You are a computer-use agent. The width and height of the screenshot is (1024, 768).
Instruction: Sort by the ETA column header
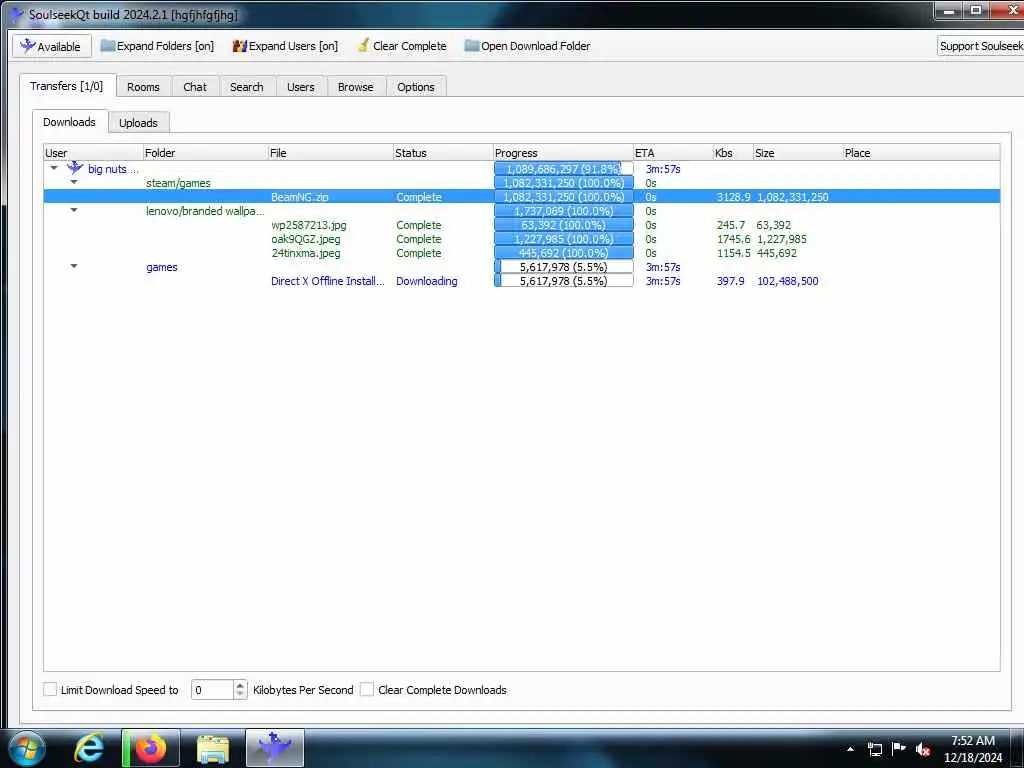673,153
